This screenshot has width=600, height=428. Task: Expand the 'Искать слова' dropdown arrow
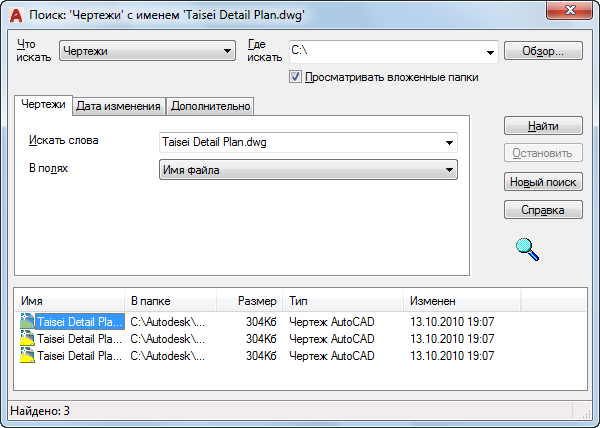pyautogui.click(x=449, y=143)
